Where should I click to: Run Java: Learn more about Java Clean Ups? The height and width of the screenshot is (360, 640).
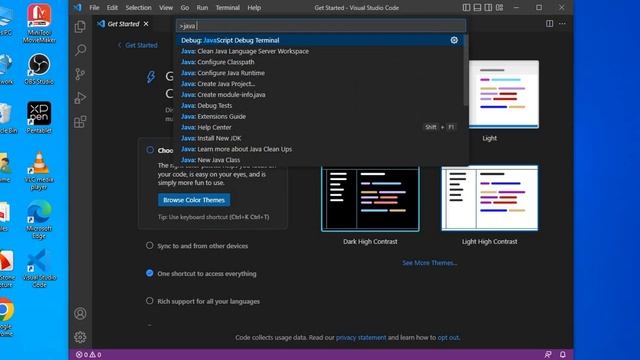320,149
